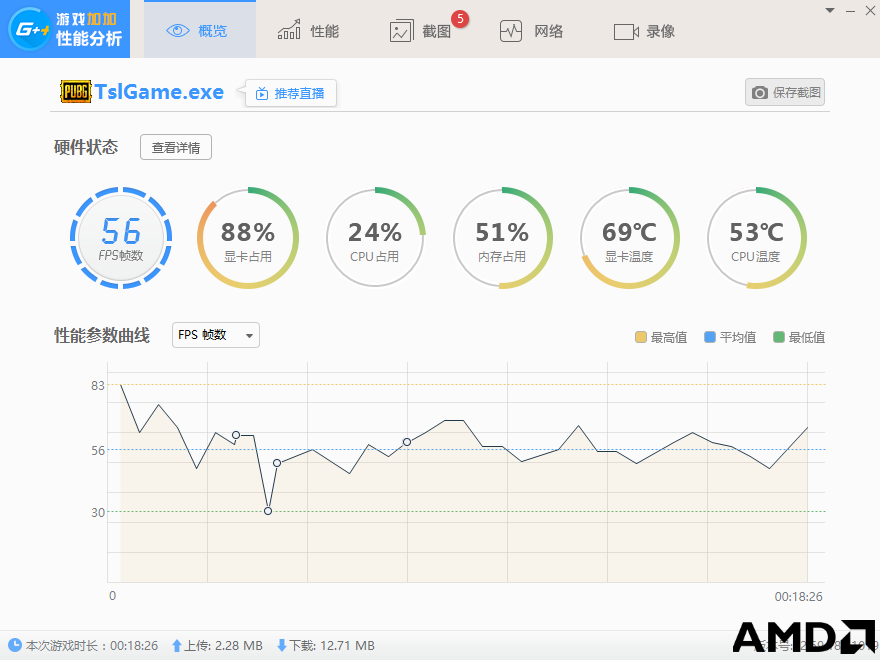Click the 88% 显卡占用 gauge
The width and height of the screenshot is (880, 660).
pyautogui.click(x=248, y=238)
